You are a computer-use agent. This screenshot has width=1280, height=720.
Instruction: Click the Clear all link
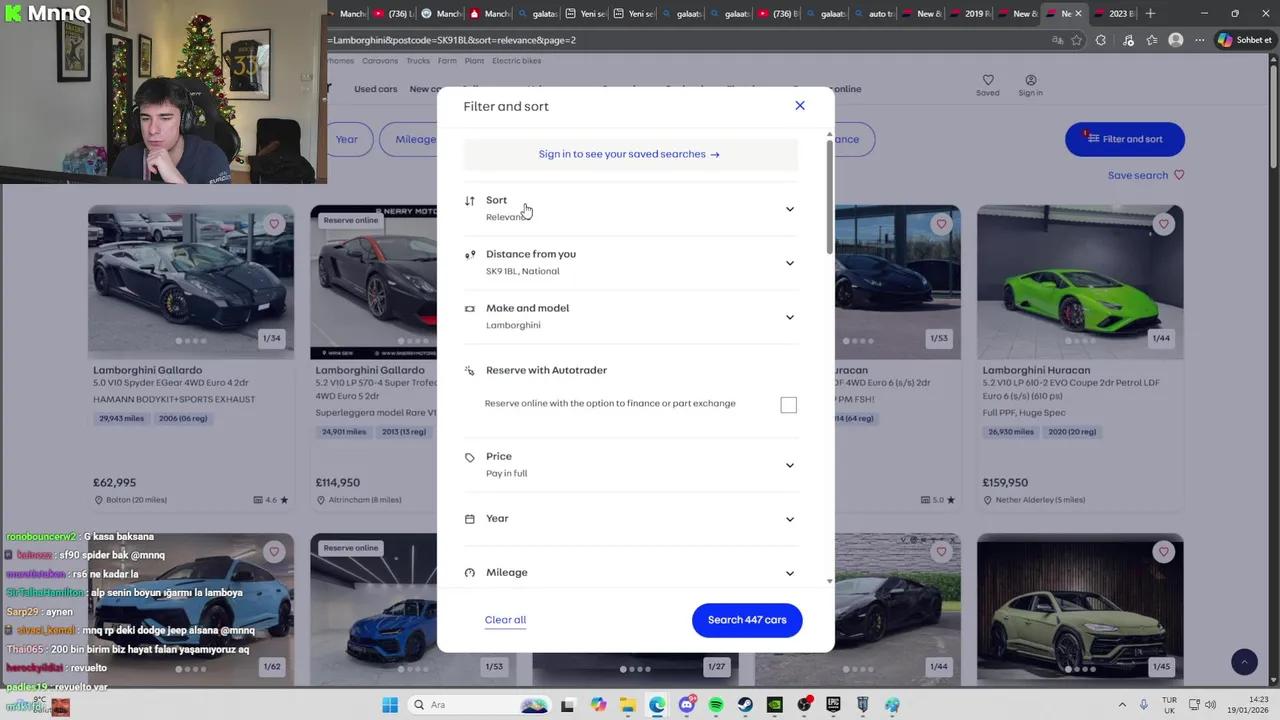click(x=505, y=620)
